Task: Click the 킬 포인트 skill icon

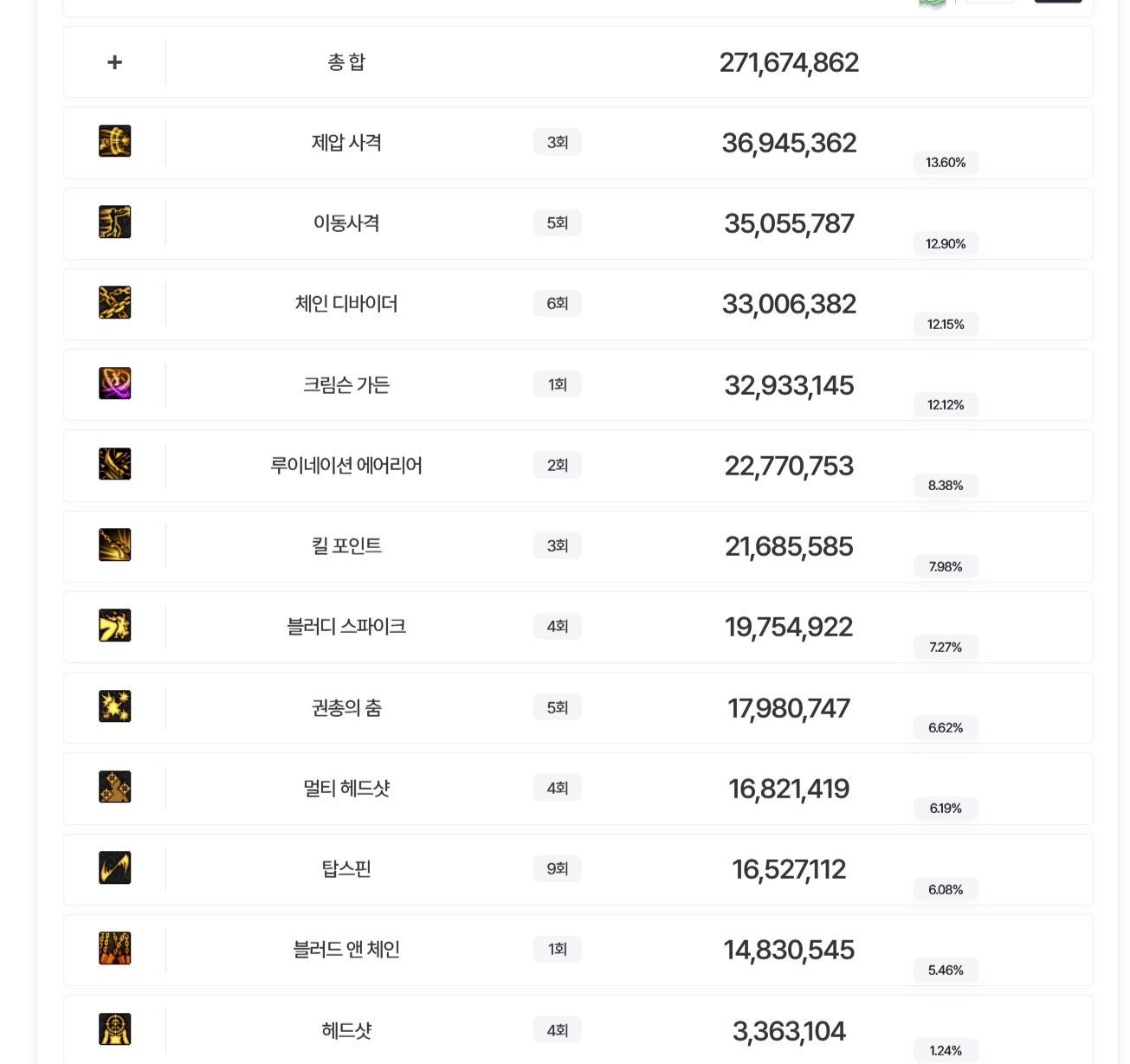Action: [115, 545]
